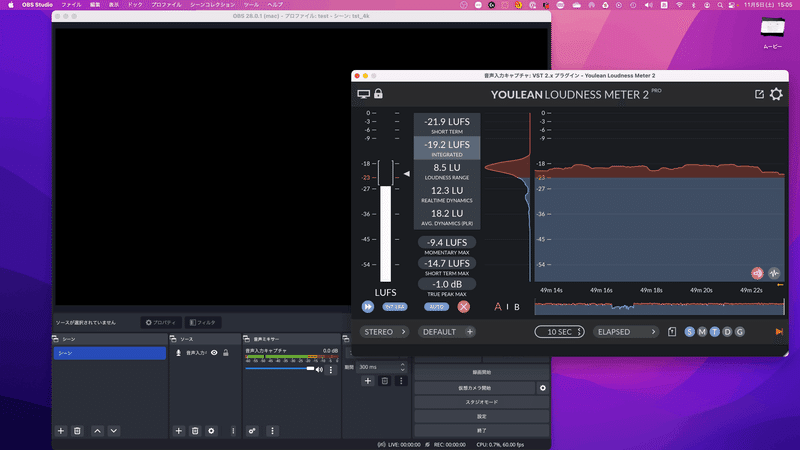Click the export file icon beside ELAPSED

tap(672, 332)
